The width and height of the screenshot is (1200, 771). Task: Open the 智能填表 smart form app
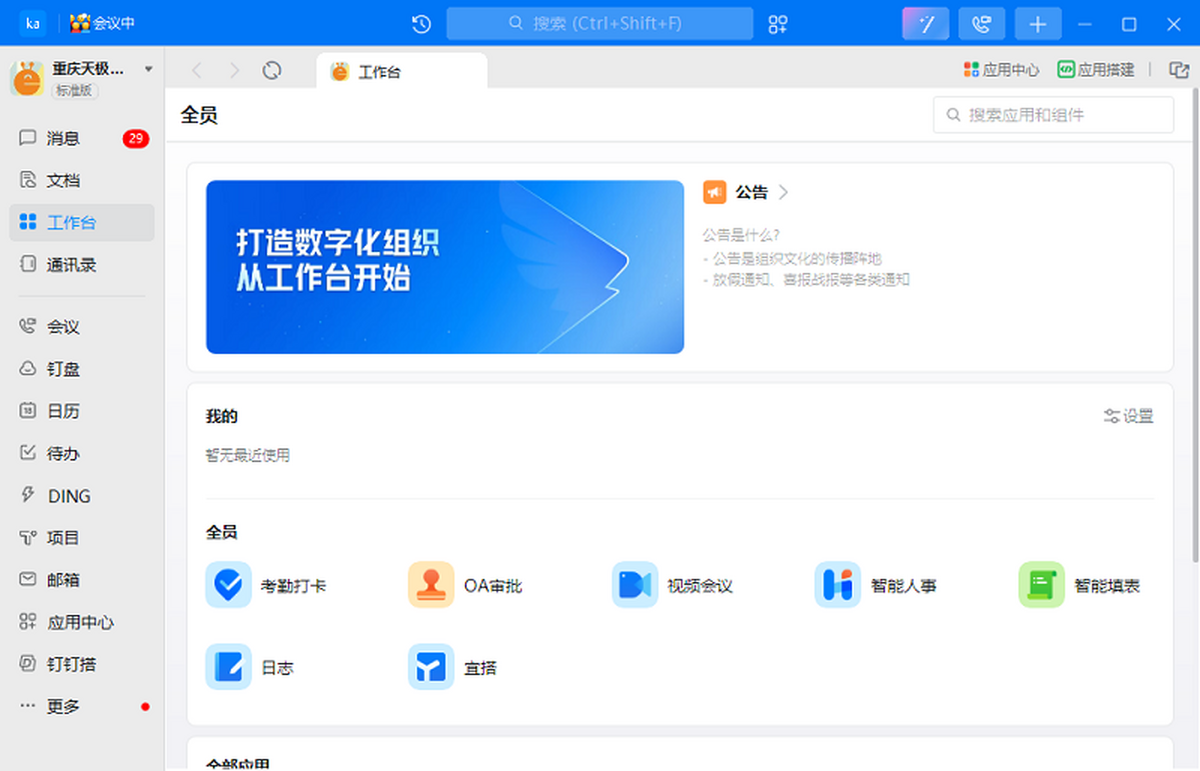(x=1041, y=585)
